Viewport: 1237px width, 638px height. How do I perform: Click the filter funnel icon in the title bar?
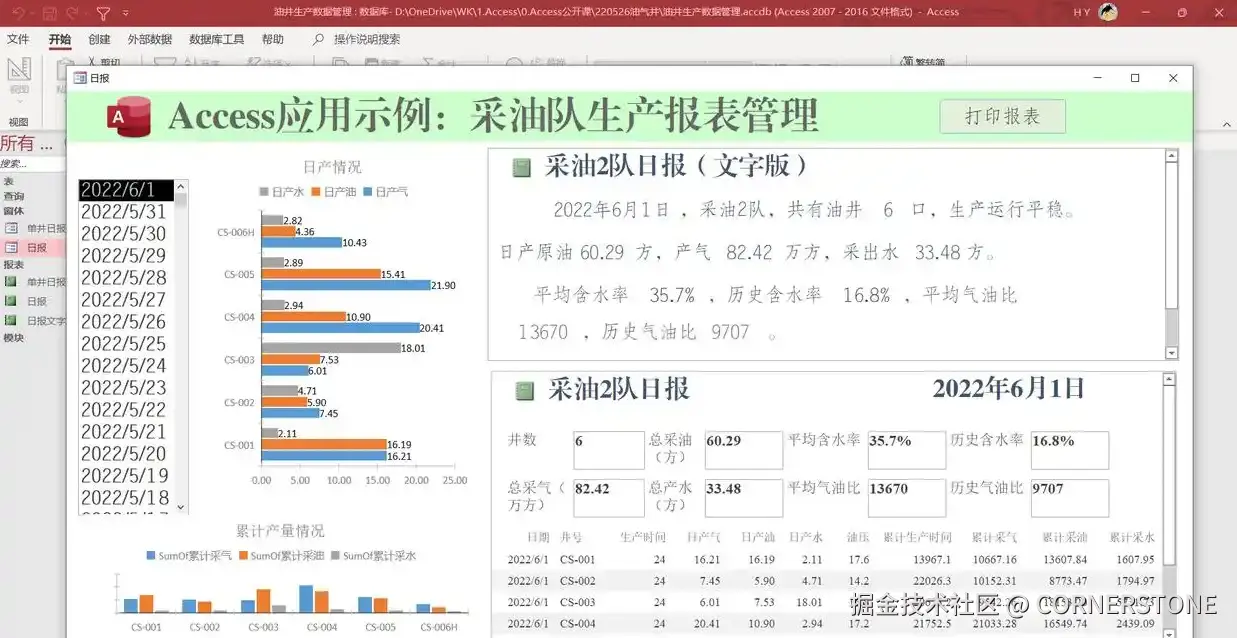103,13
